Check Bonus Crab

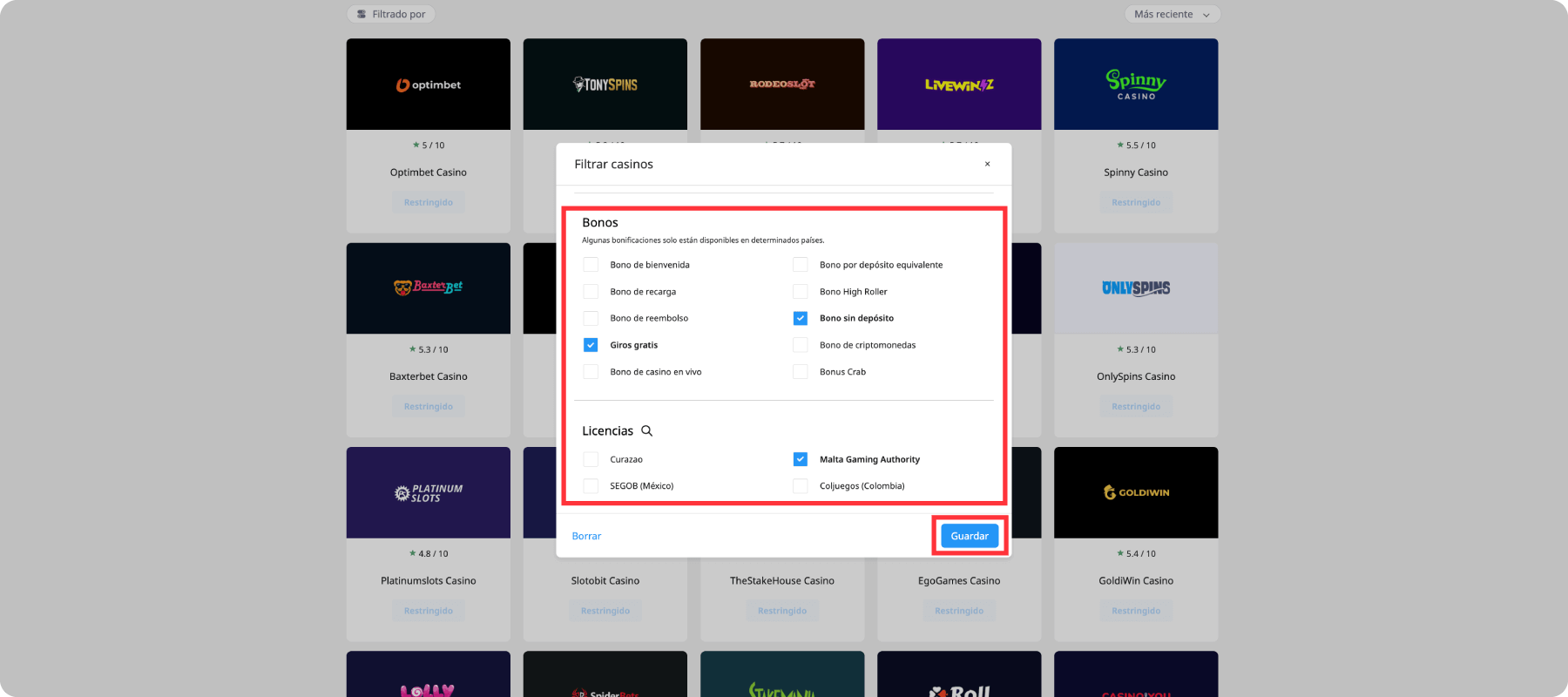tap(801, 372)
